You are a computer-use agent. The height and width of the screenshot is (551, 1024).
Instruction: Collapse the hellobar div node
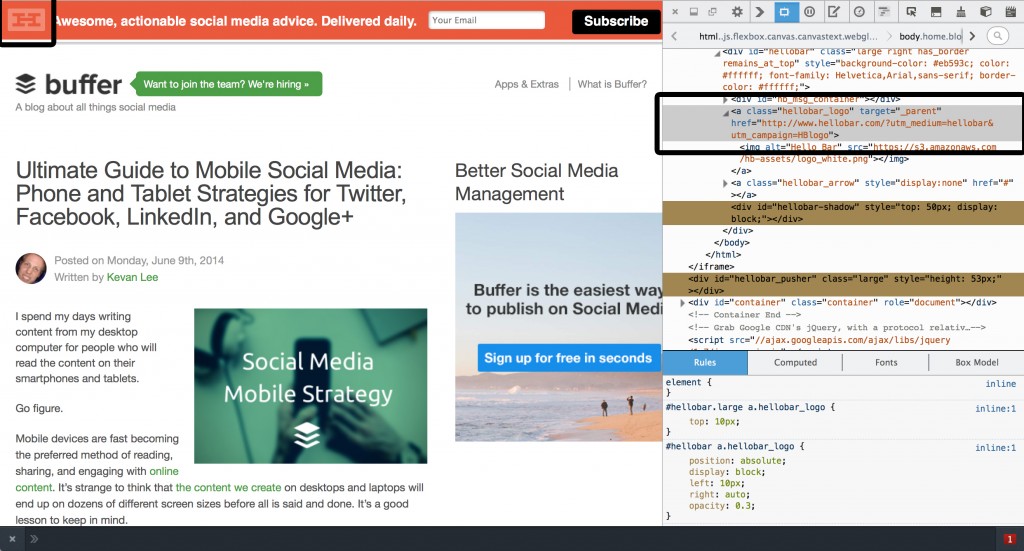click(717, 52)
